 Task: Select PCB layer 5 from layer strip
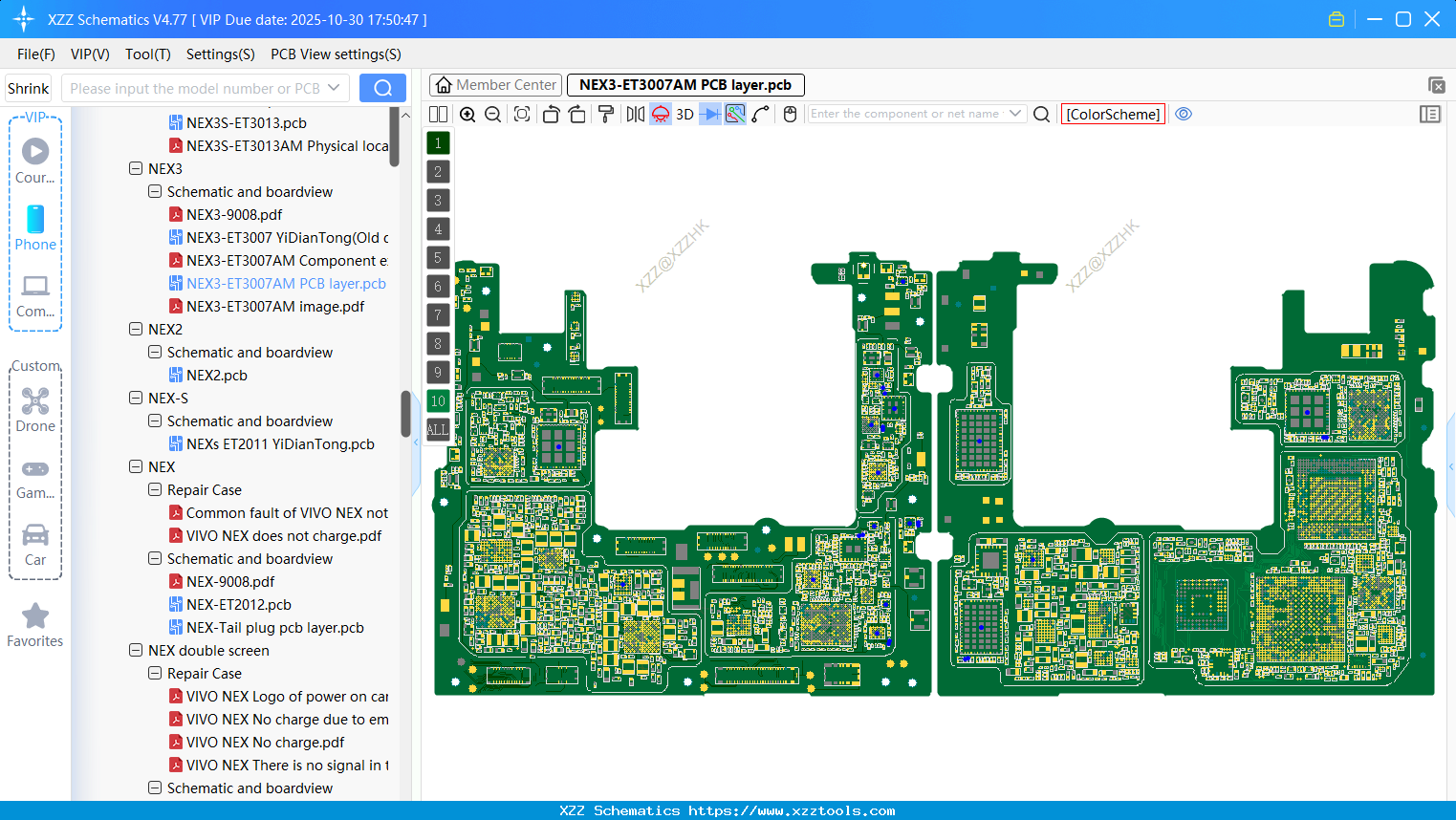click(x=437, y=257)
